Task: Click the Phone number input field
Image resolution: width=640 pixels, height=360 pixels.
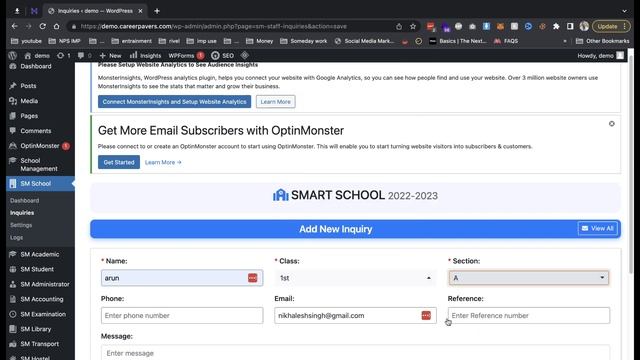Action: pyautogui.click(x=182, y=316)
